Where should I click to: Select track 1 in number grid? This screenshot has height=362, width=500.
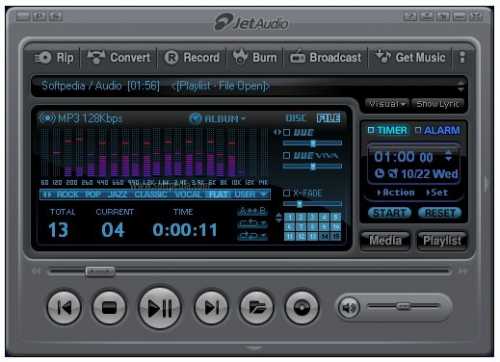[x=290, y=217]
